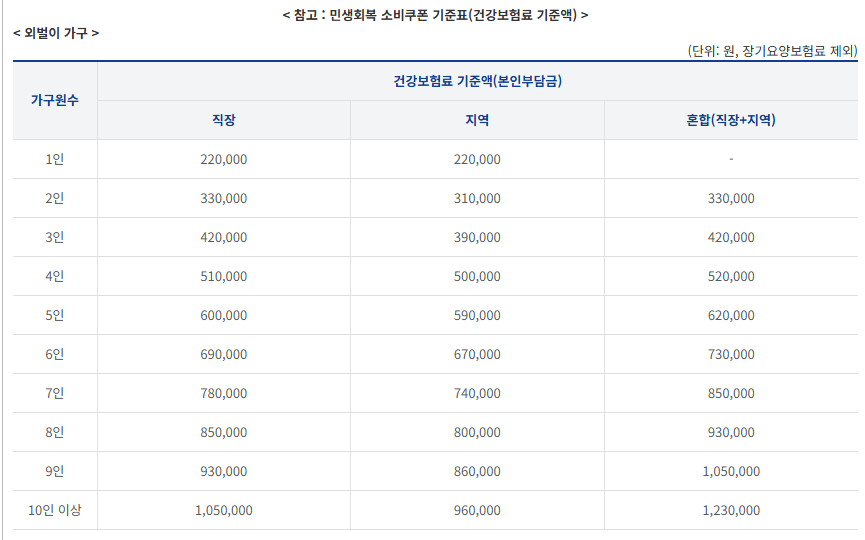This screenshot has width=865, height=540.
Task: Select 510,000 in 4인 직장 cell
Action: pos(223,276)
